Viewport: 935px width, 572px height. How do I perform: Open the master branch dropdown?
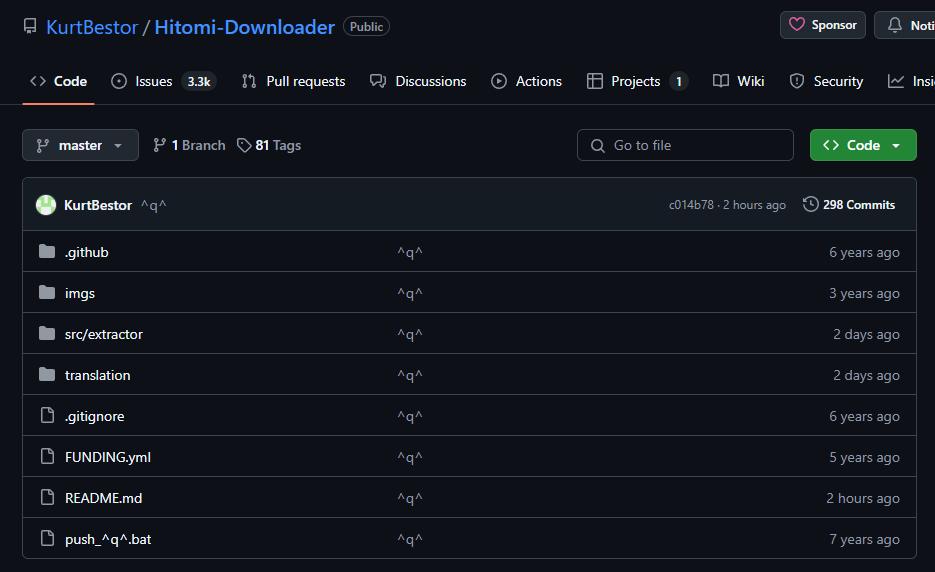click(81, 145)
